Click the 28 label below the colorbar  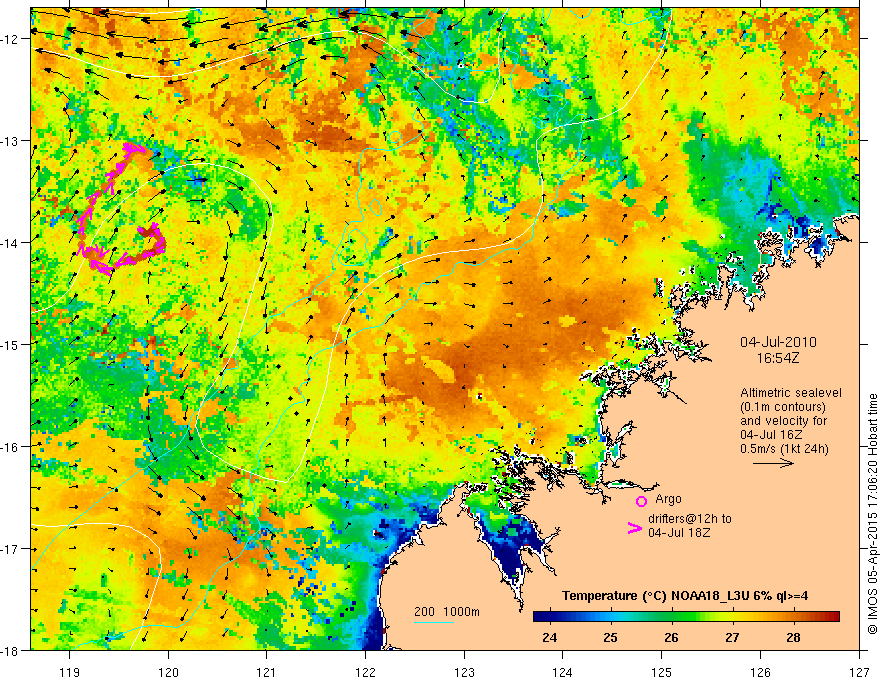point(792,637)
